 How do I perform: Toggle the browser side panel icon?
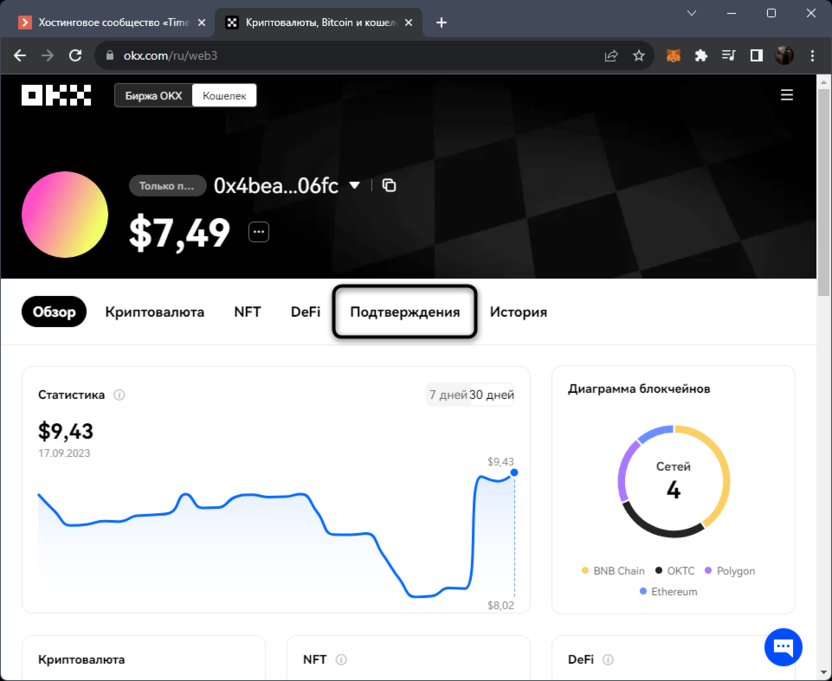756,55
